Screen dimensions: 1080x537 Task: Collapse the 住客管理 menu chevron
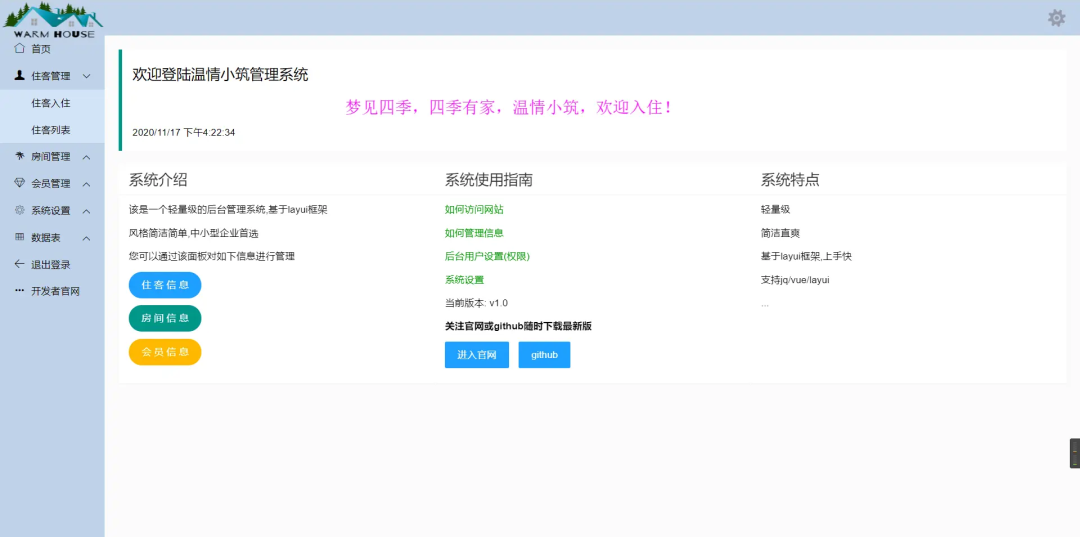point(87,76)
